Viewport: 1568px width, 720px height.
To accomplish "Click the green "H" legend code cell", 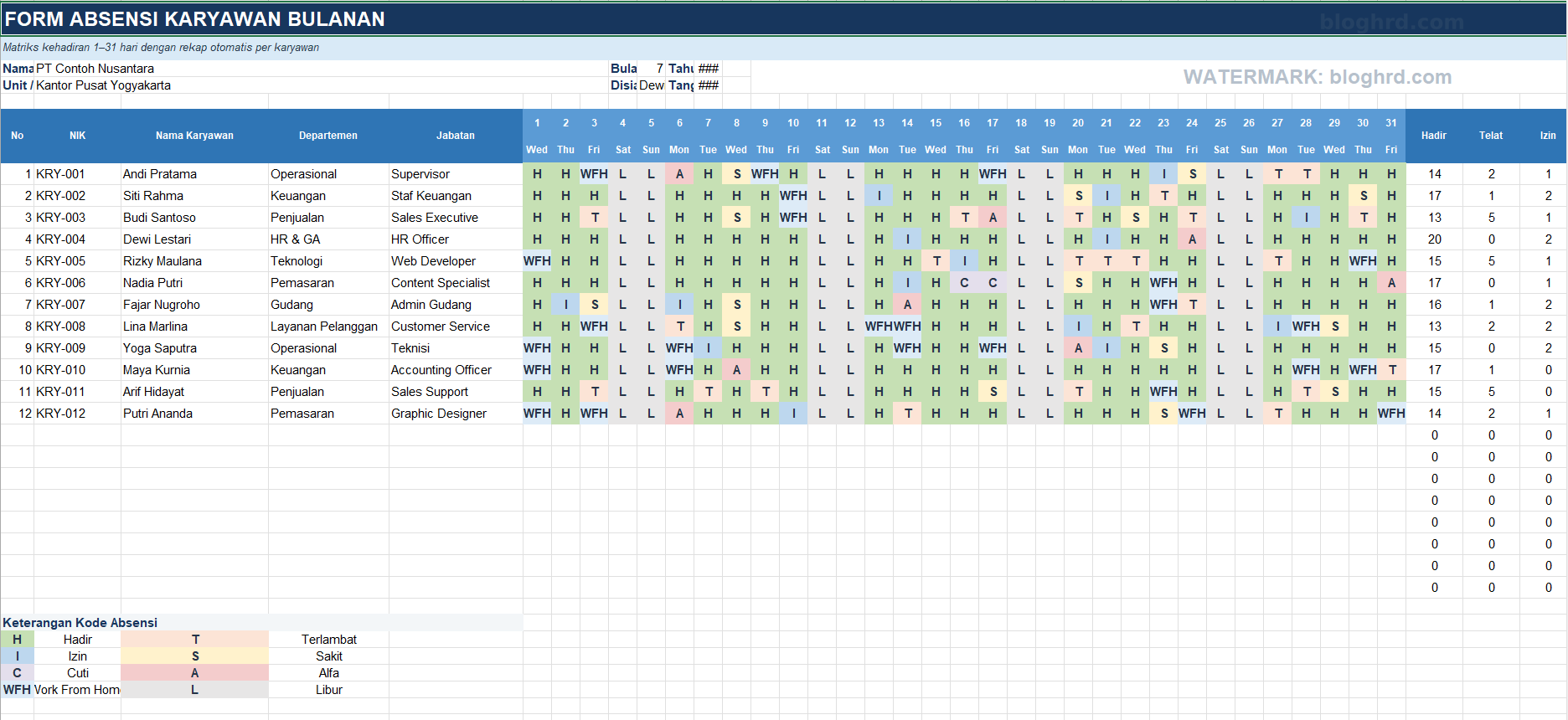I will (x=17, y=640).
